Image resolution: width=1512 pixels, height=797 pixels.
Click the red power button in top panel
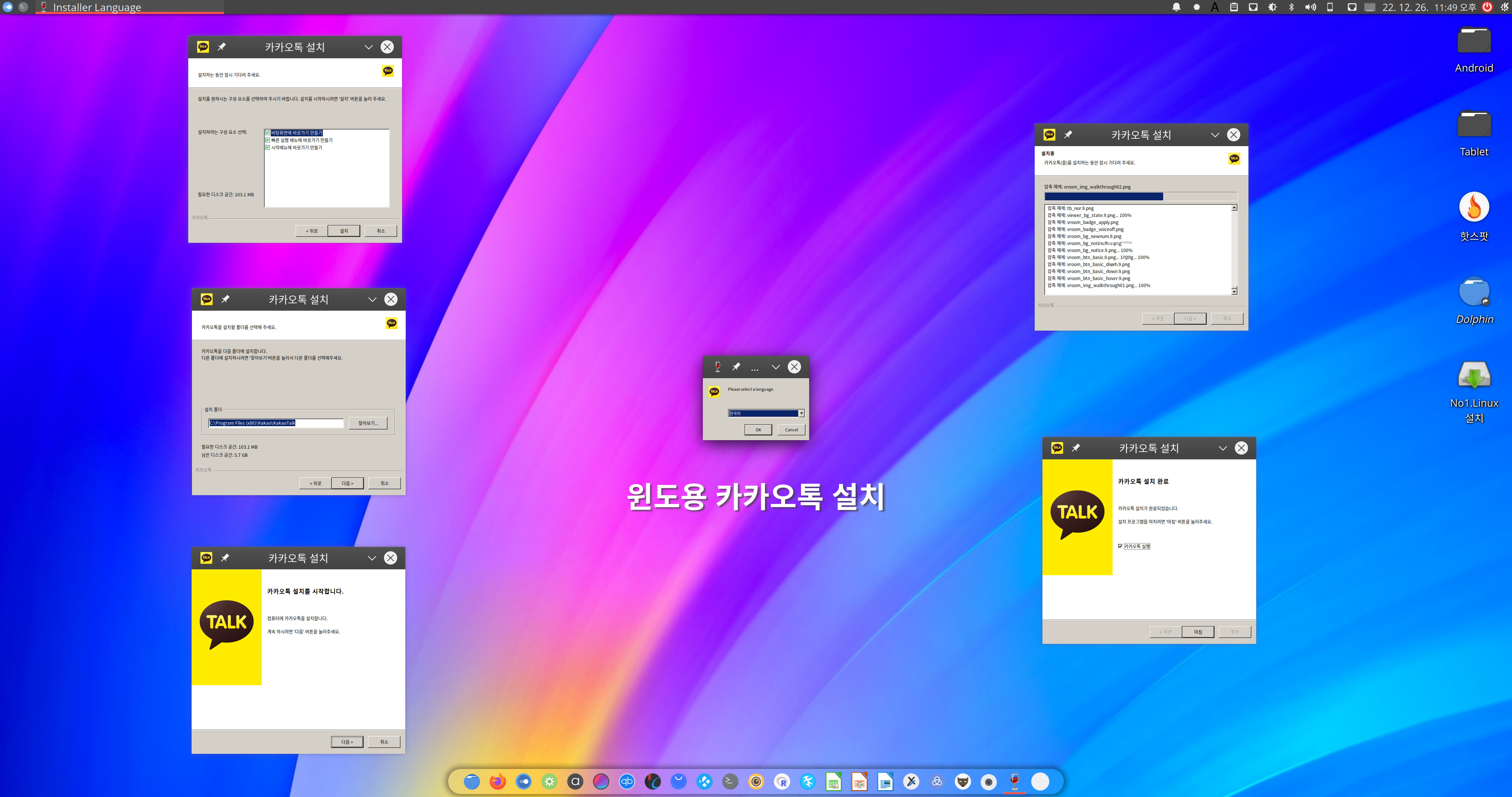click(x=1487, y=7)
